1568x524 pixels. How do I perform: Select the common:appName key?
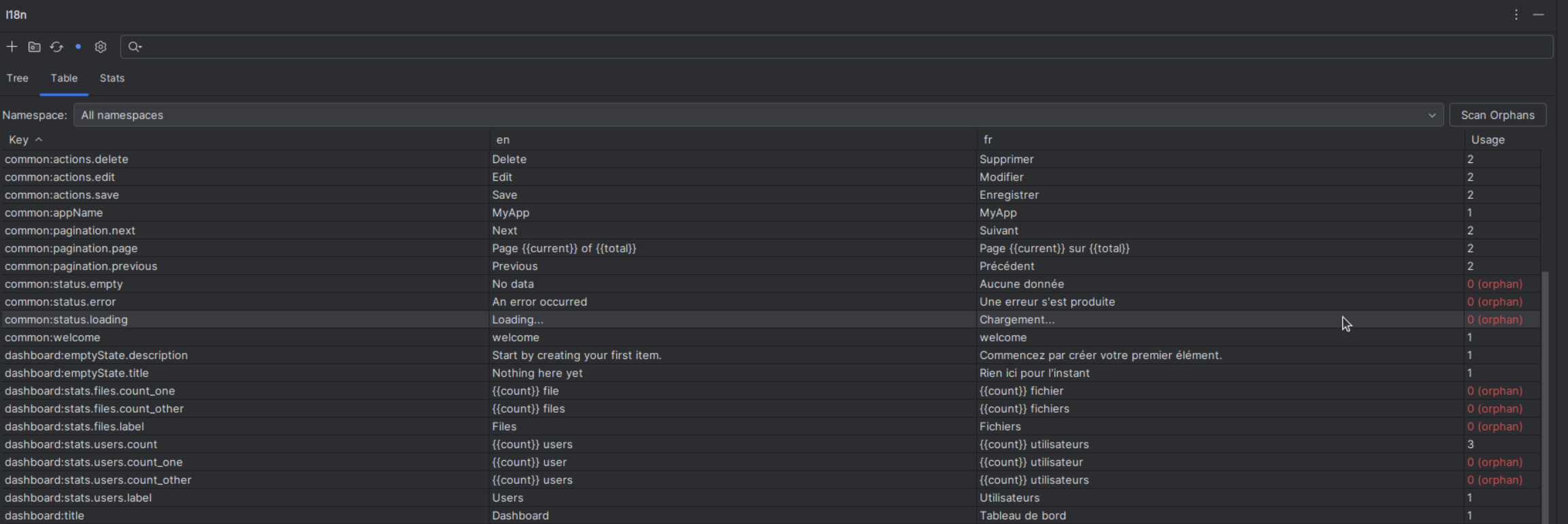tap(54, 212)
